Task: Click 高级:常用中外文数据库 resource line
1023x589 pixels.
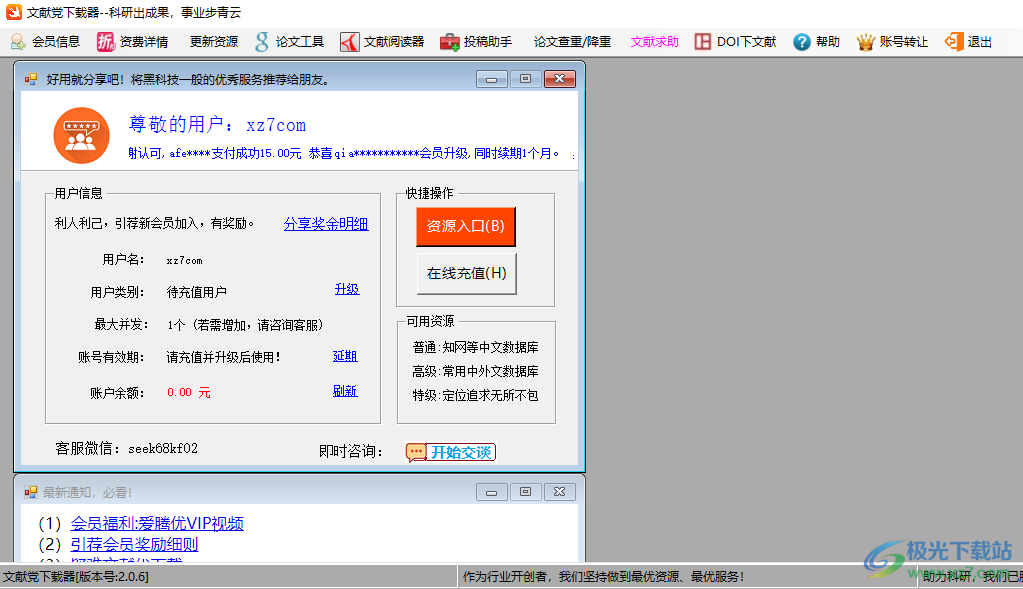Action: coord(476,372)
